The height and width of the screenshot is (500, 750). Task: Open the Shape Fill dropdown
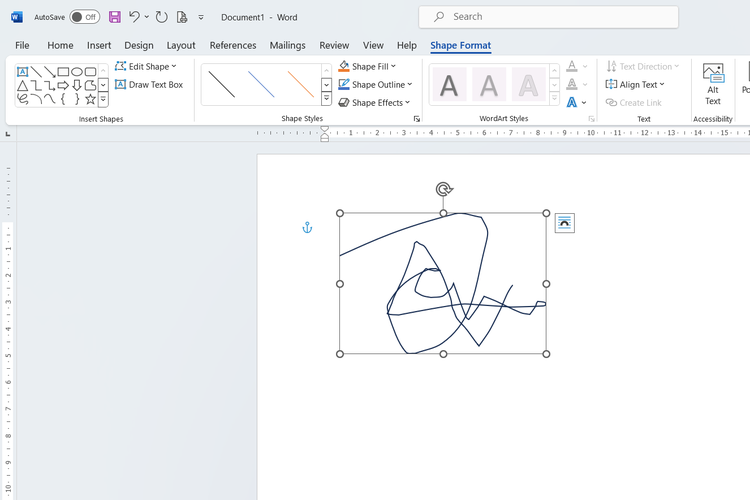(x=367, y=67)
